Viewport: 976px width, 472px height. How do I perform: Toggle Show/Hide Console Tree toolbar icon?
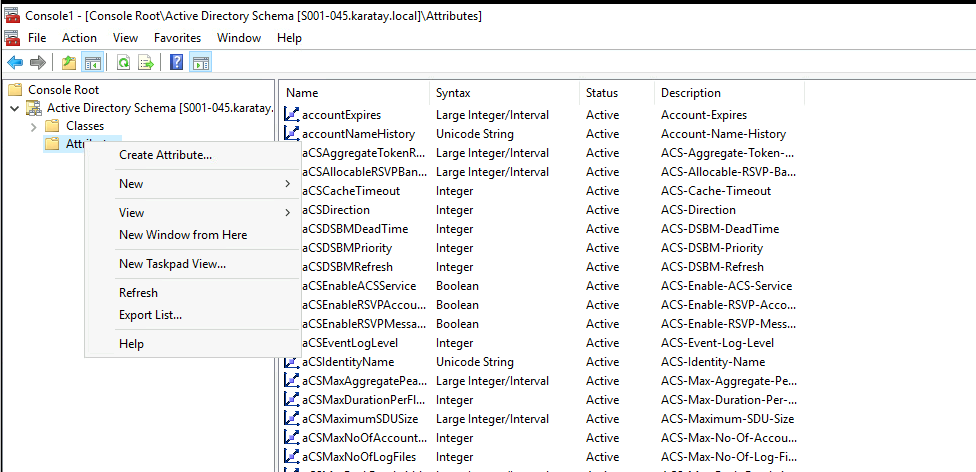pyautogui.click(x=93, y=62)
